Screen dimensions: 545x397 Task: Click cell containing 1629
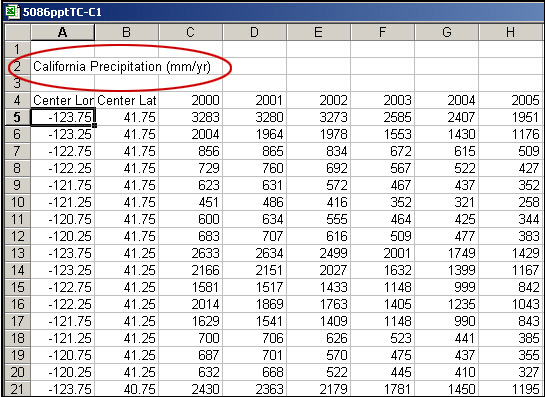click(x=190, y=322)
